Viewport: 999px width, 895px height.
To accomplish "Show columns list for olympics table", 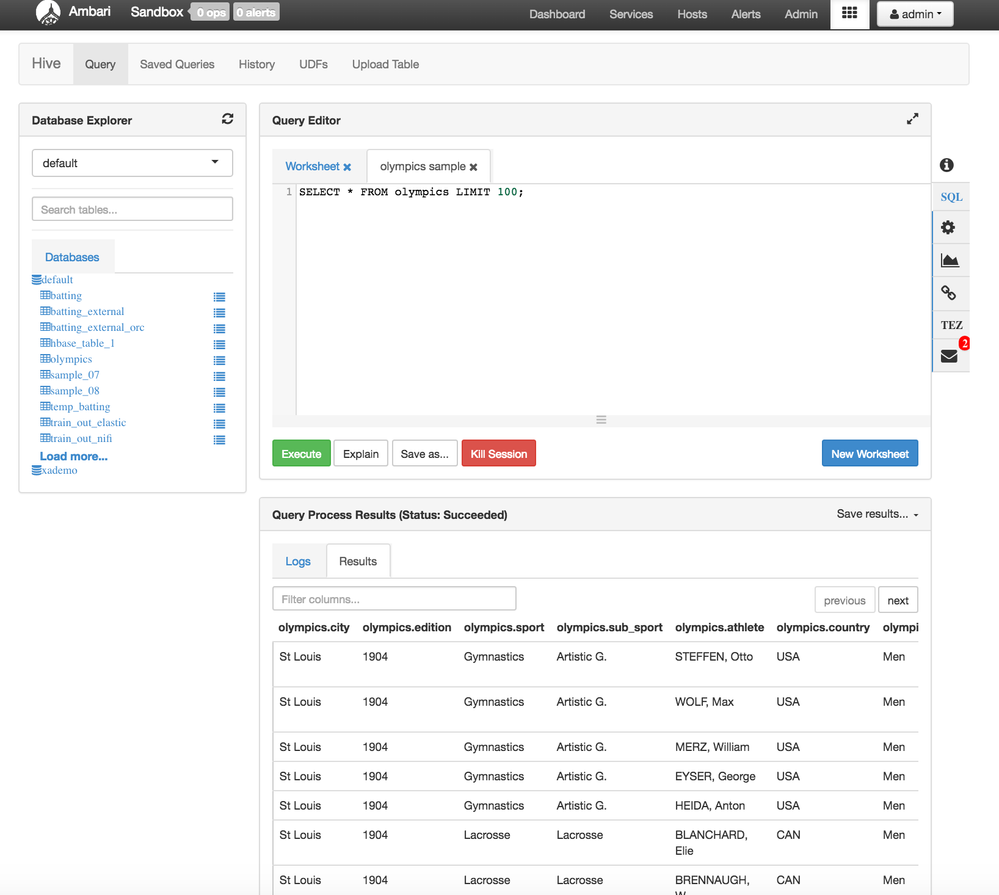I will 219,361.
